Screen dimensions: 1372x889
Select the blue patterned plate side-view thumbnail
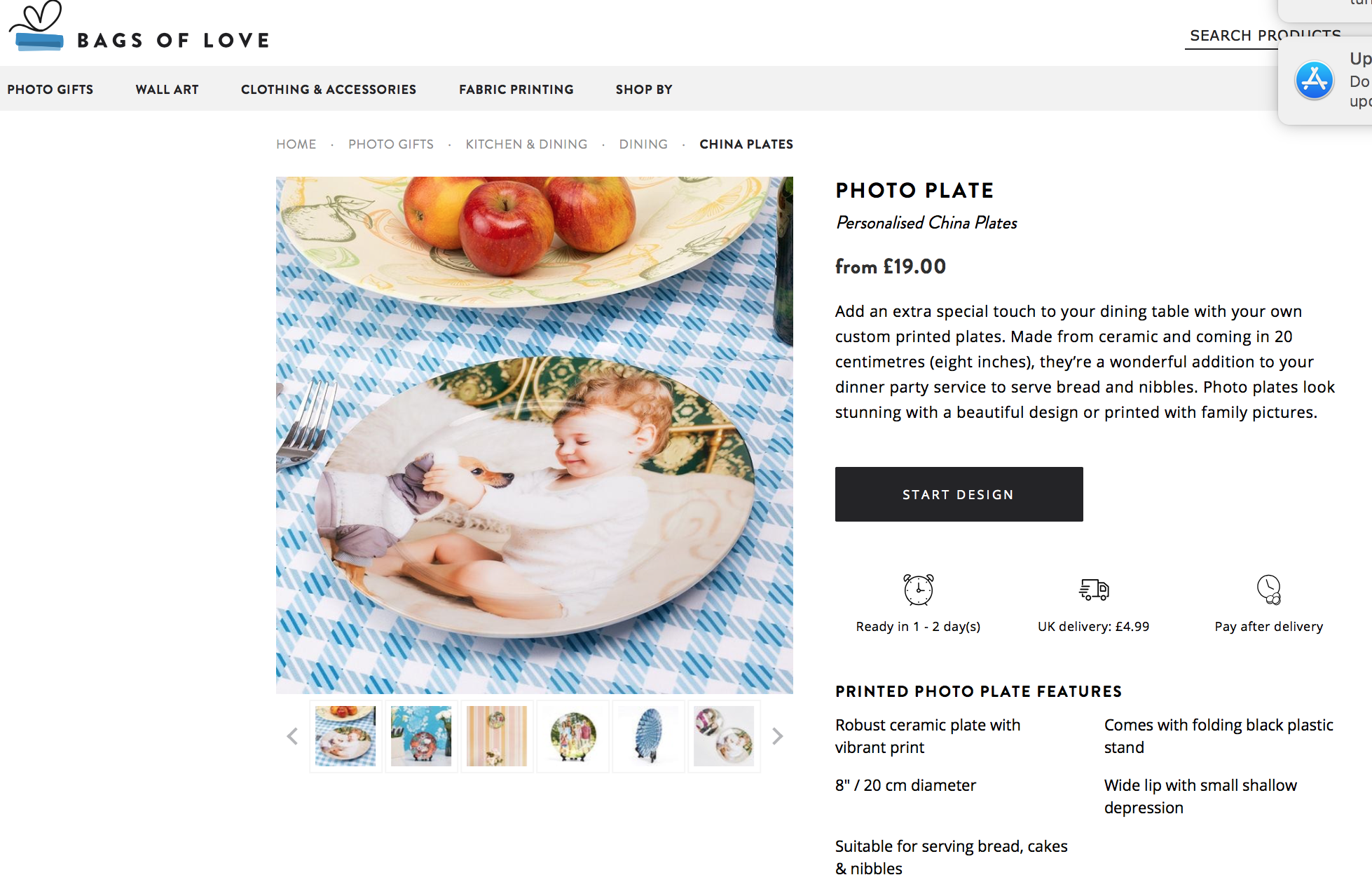[x=649, y=736]
